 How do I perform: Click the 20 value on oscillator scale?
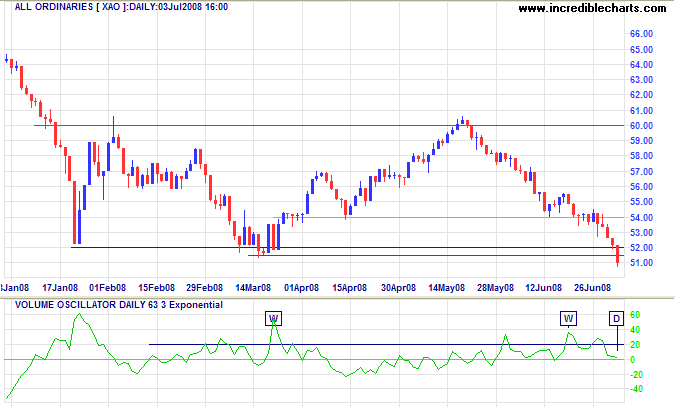[x=635, y=345]
